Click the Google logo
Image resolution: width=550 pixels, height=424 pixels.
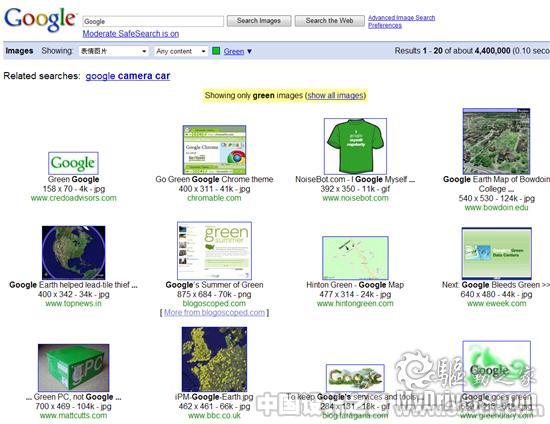pos(40,19)
